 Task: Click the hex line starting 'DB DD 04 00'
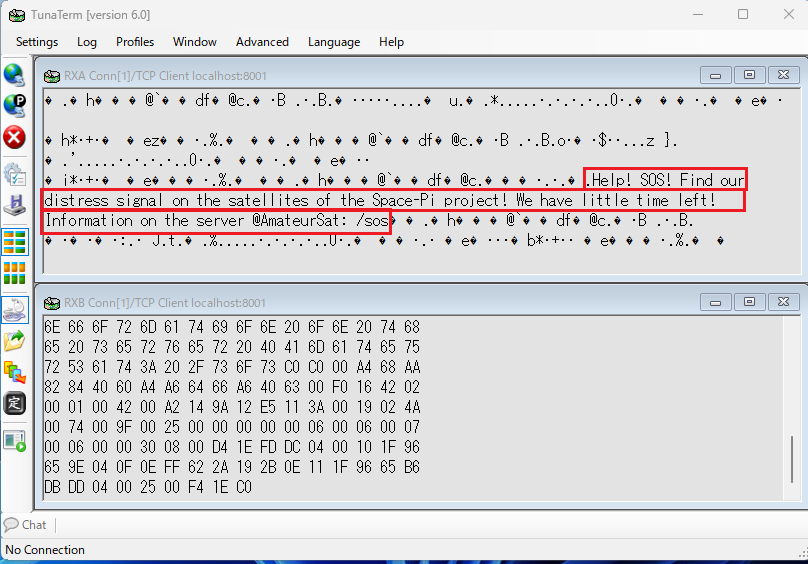[x=148, y=487]
